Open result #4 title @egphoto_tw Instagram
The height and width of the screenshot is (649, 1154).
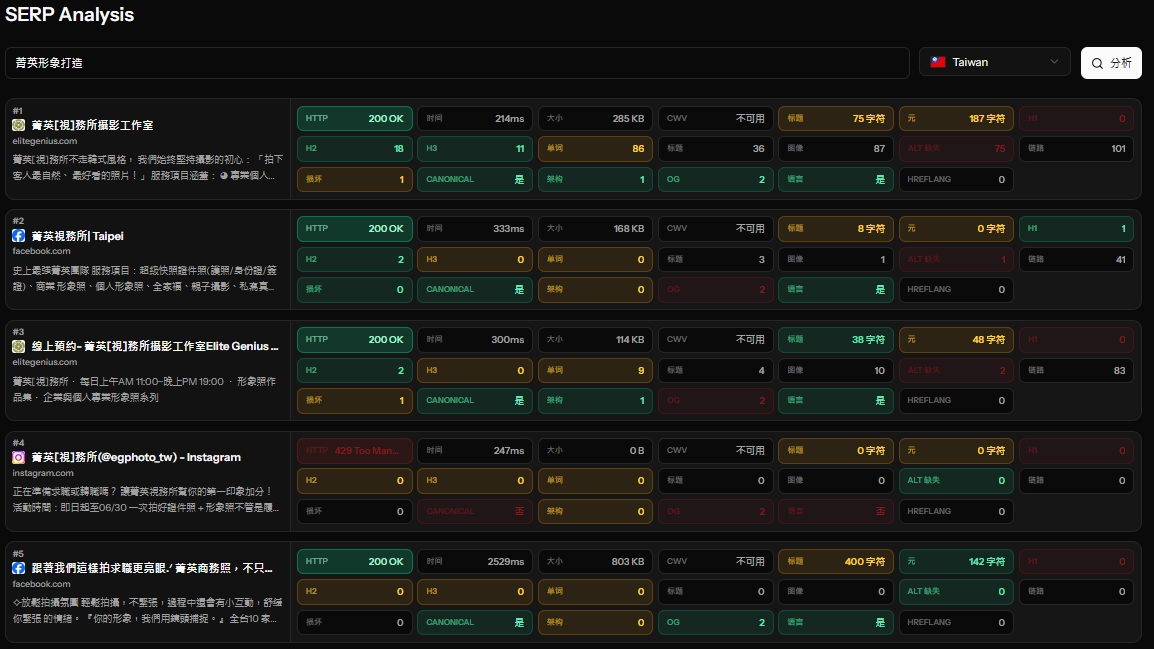pos(136,457)
